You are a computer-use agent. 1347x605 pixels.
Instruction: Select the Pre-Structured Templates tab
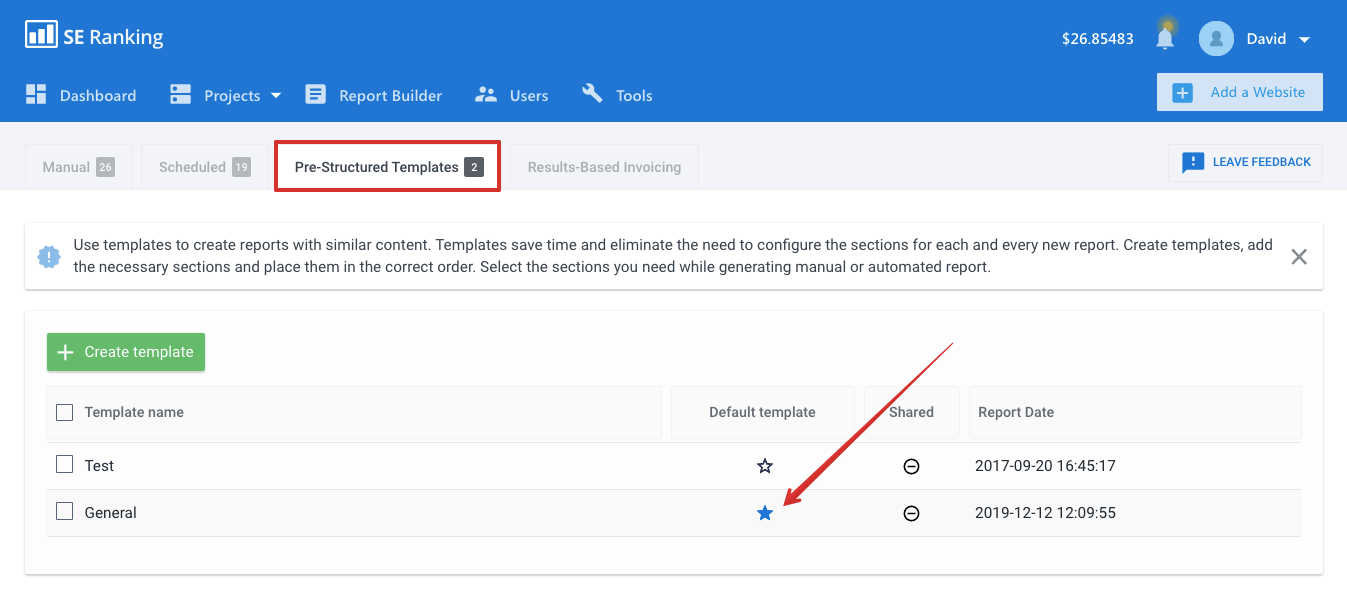pos(388,167)
